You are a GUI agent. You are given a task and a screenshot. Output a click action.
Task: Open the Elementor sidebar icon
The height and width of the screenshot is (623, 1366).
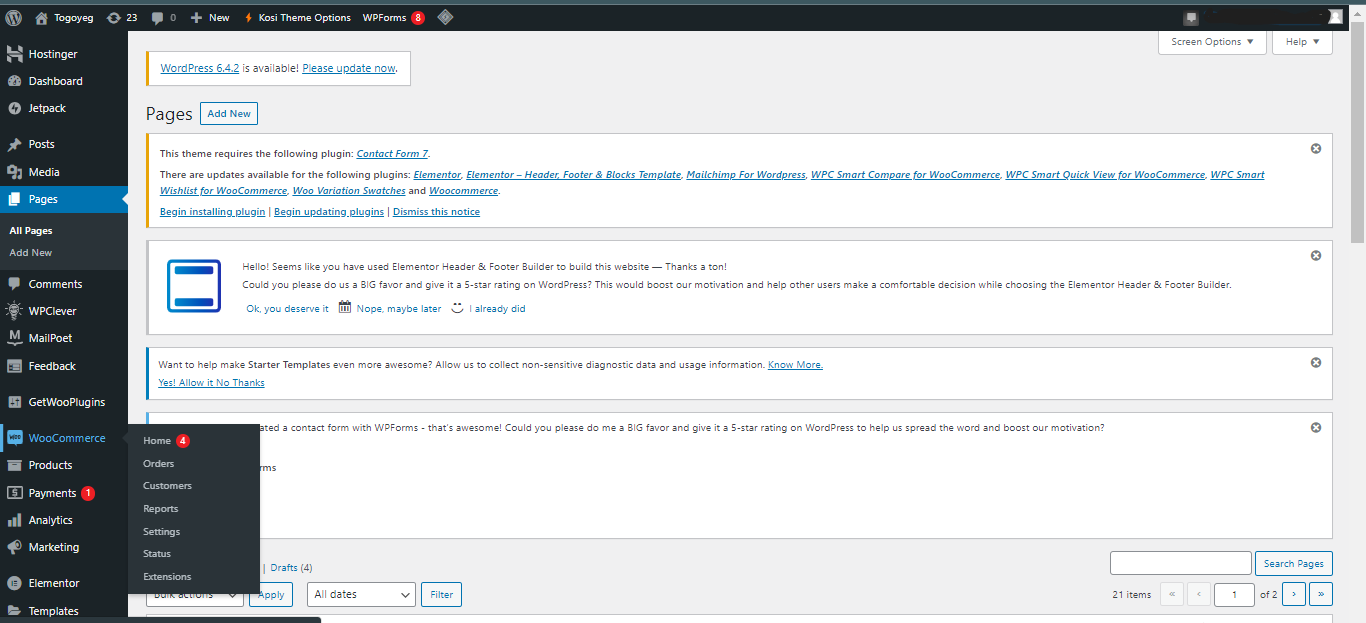click(x=15, y=583)
